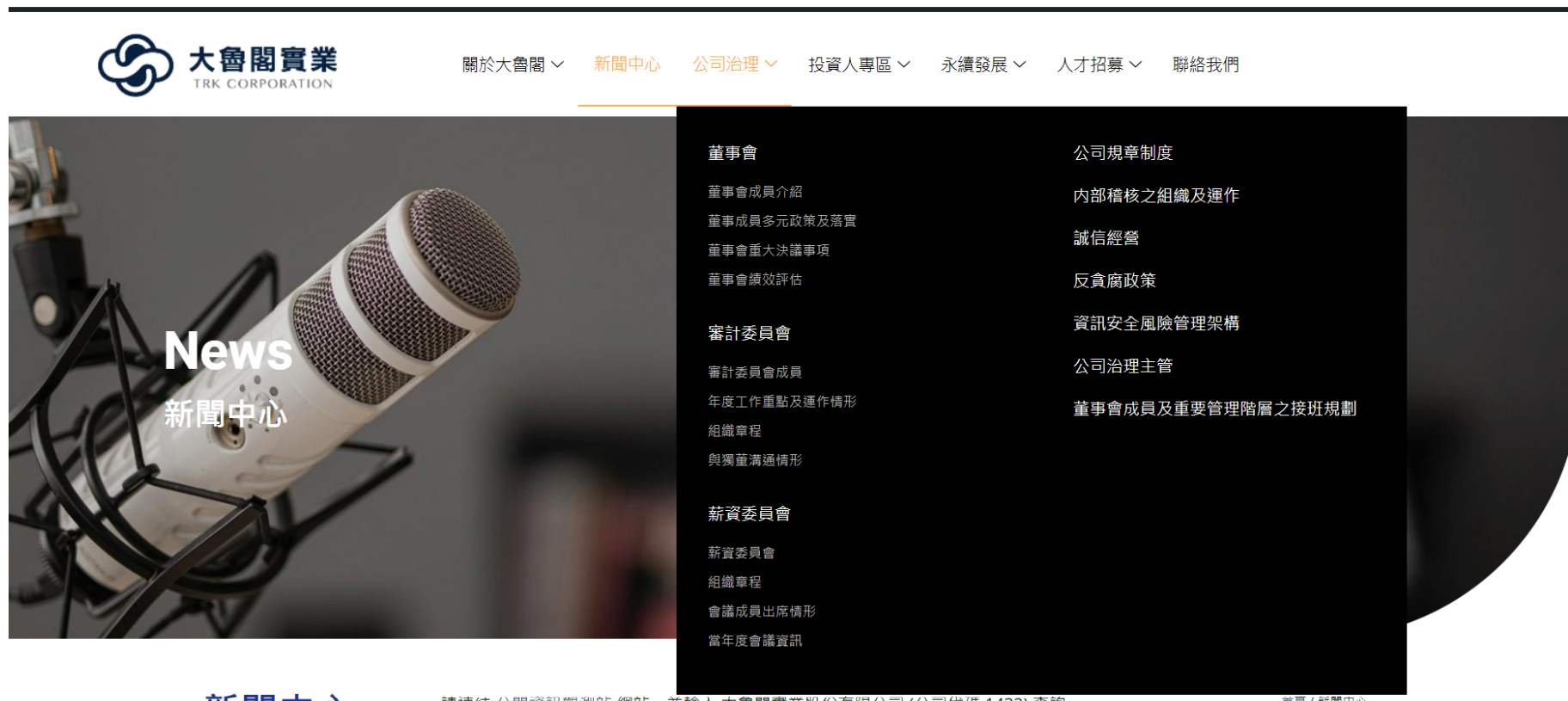Open the 薪資委員會 sub-link

pyautogui.click(x=741, y=553)
